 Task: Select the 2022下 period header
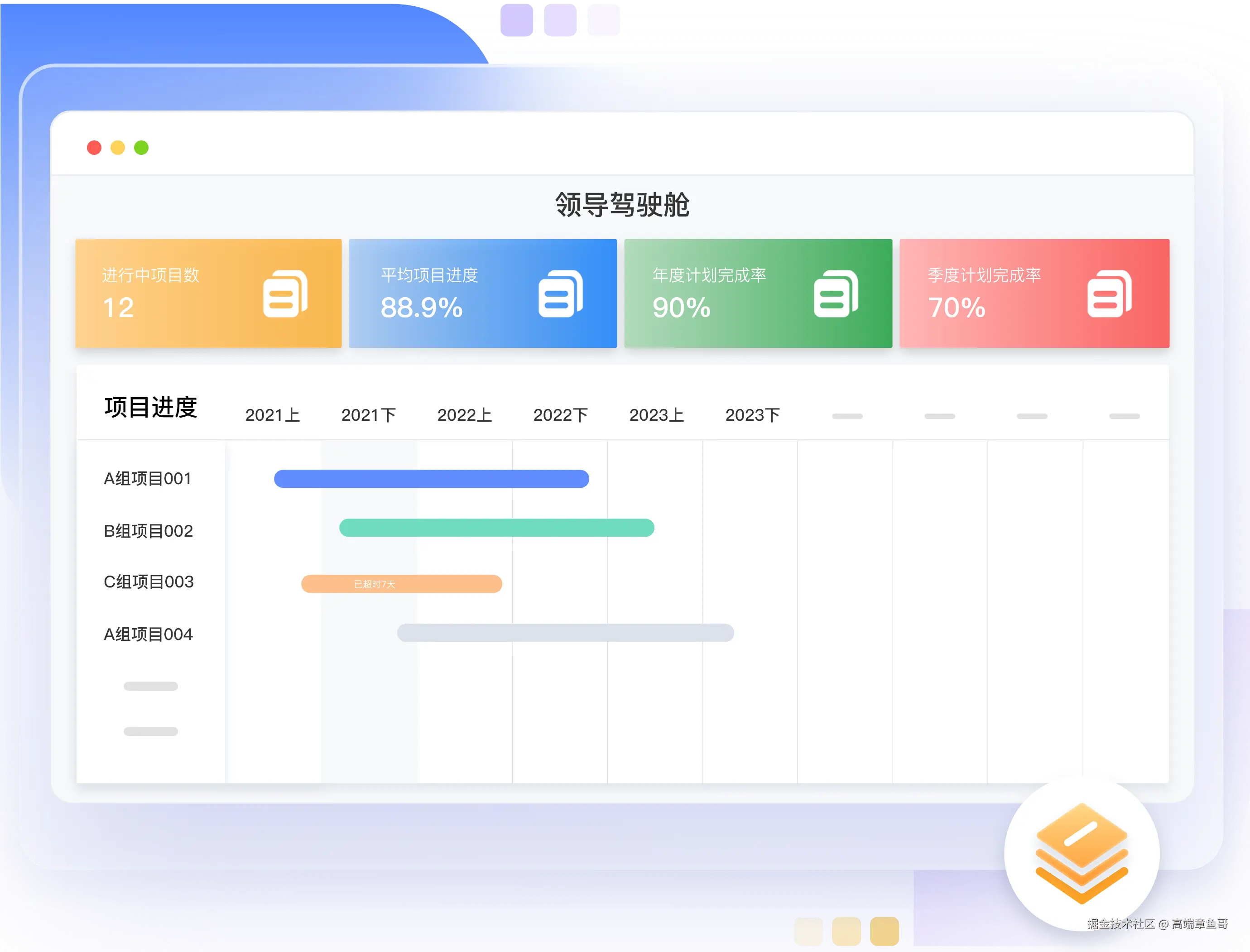(560, 415)
